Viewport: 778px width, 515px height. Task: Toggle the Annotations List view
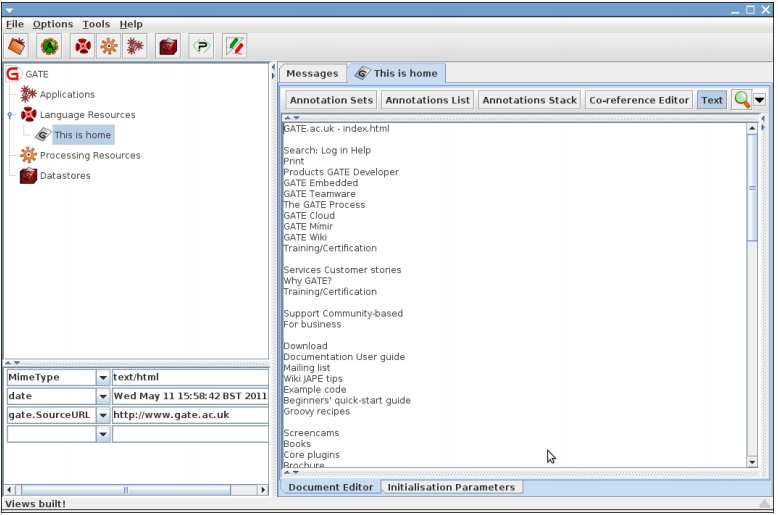(x=427, y=100)
